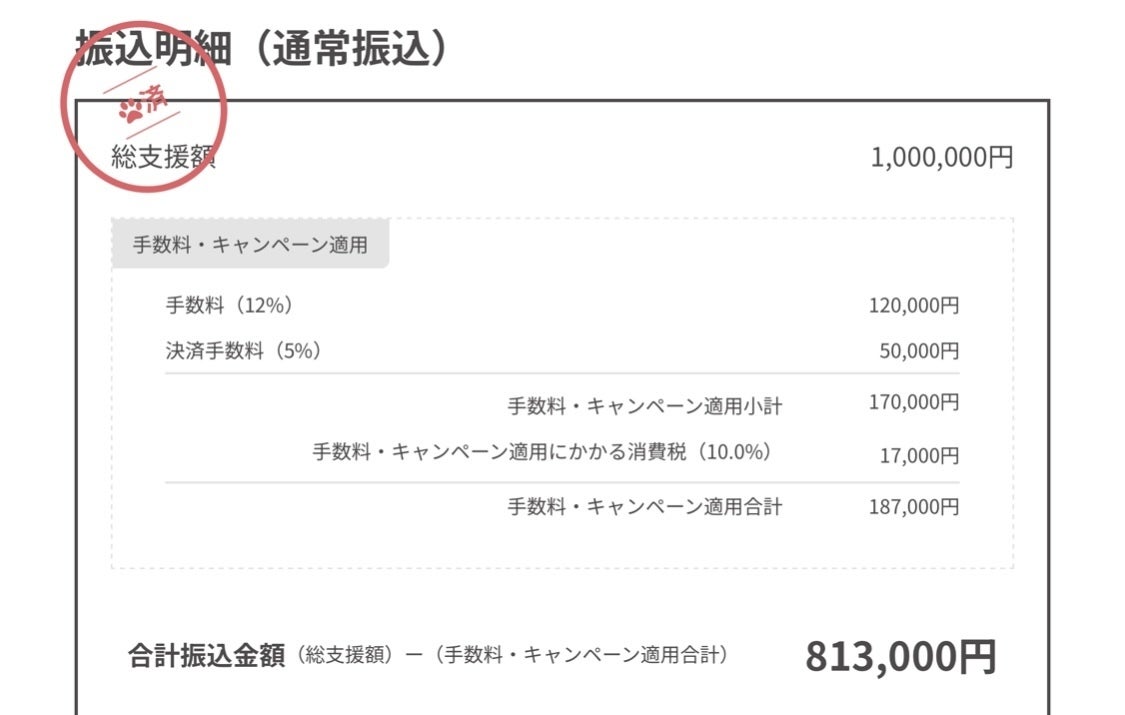
Task: Click the 決済手数料（5%） row label
Action: pos(244,351)
